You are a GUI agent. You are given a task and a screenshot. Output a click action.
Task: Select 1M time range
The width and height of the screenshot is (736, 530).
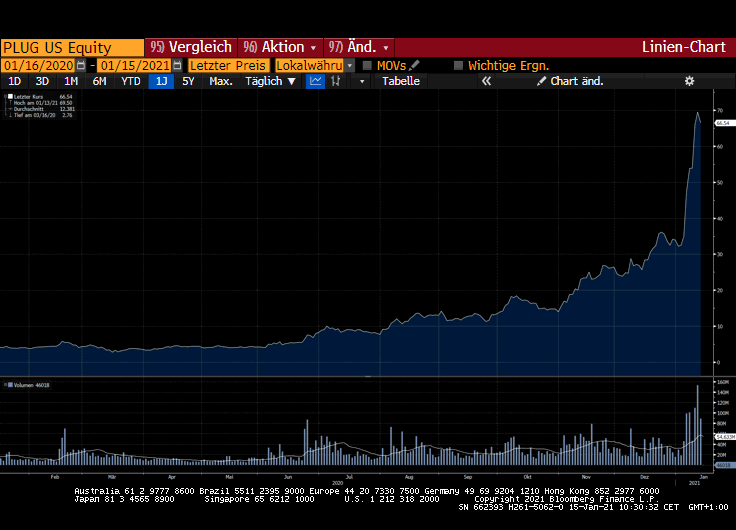[71, 81]
